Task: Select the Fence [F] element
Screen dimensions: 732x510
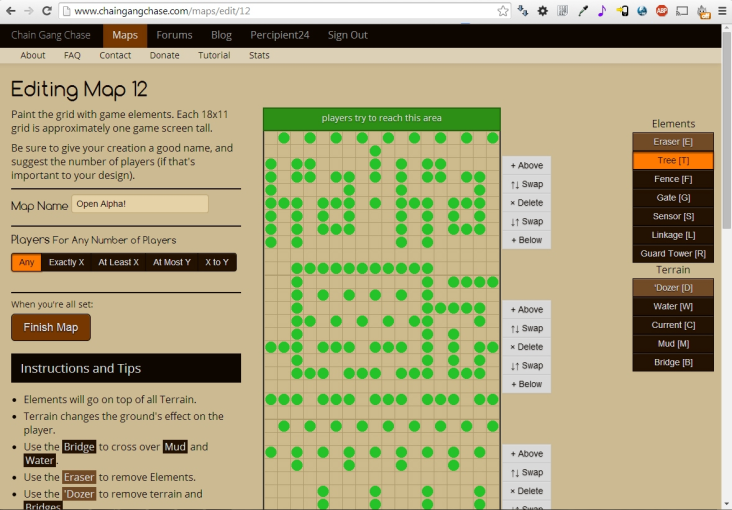Action: click(x=673, y=179)
